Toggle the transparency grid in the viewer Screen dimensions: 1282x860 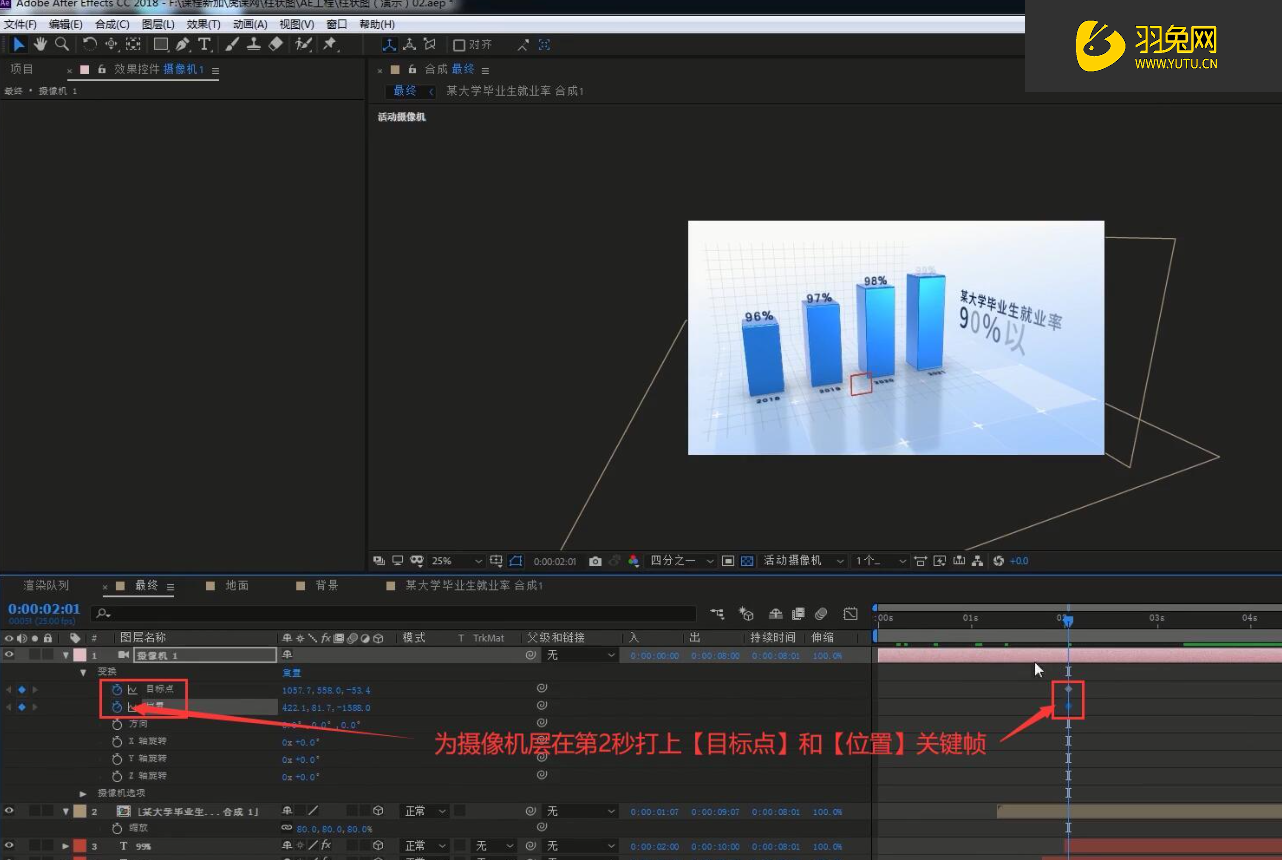[746, 560]
